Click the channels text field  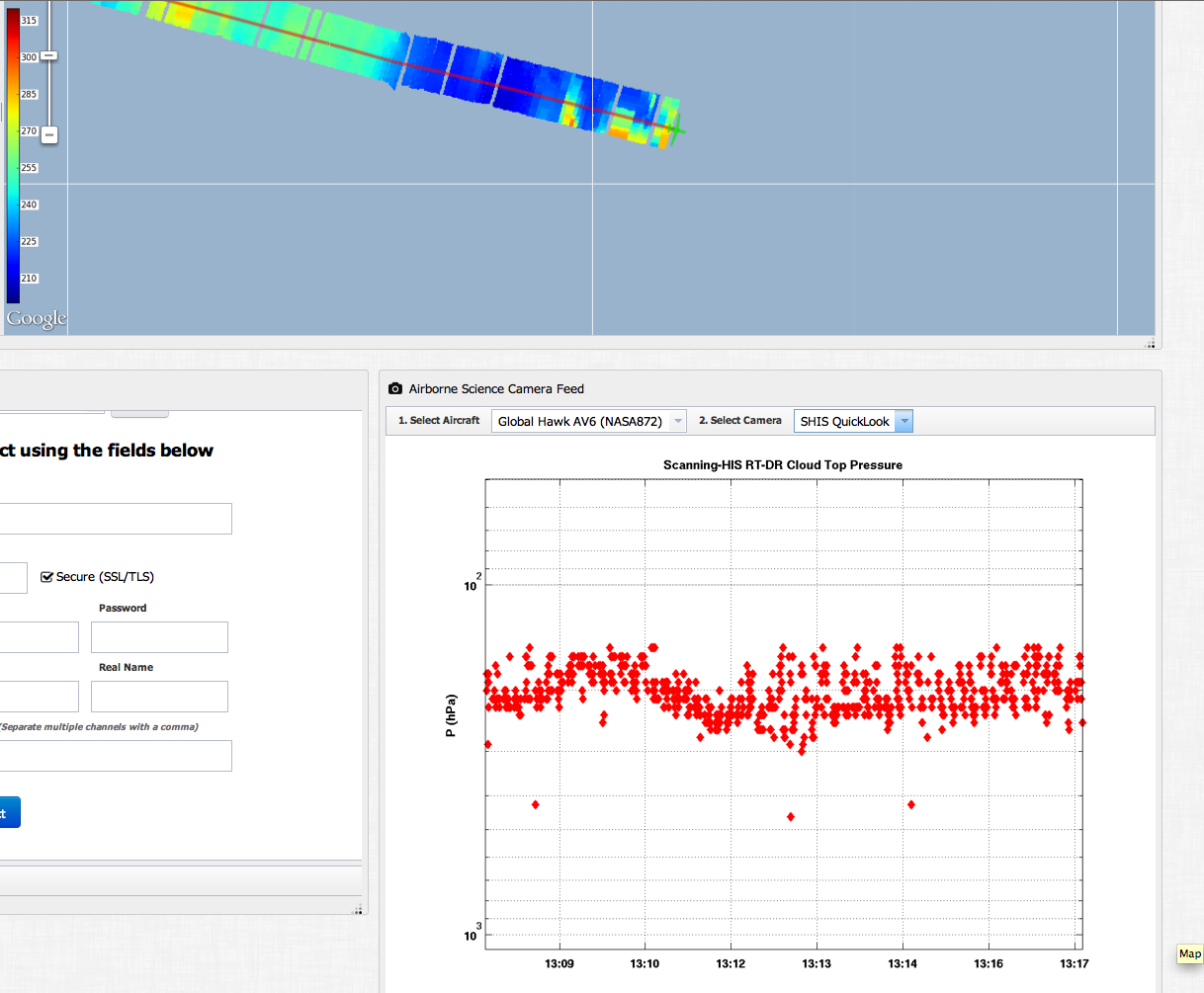(x=115, y=756)
